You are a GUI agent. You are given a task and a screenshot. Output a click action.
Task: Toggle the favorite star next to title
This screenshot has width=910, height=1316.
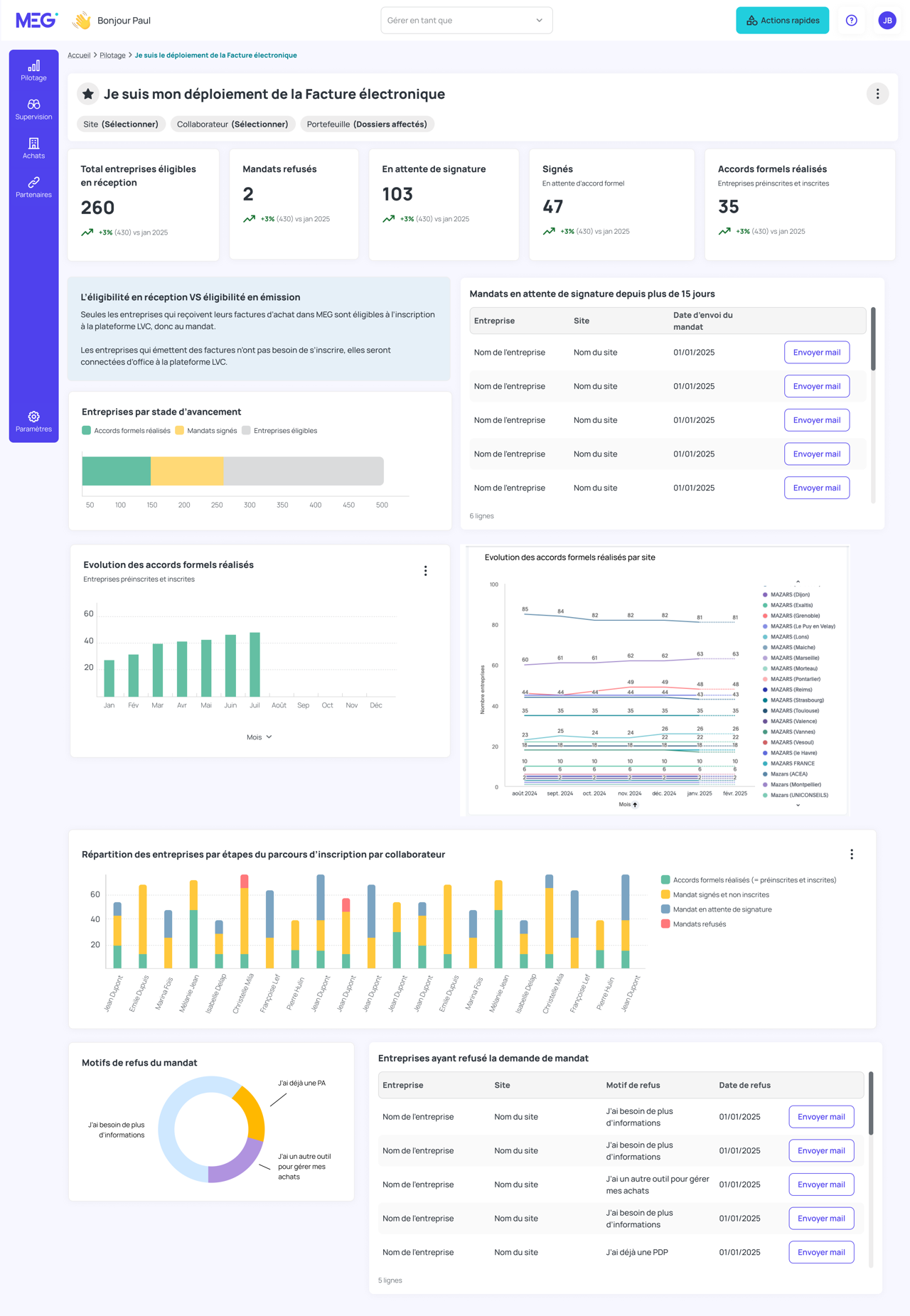click(x=87, y=94)
